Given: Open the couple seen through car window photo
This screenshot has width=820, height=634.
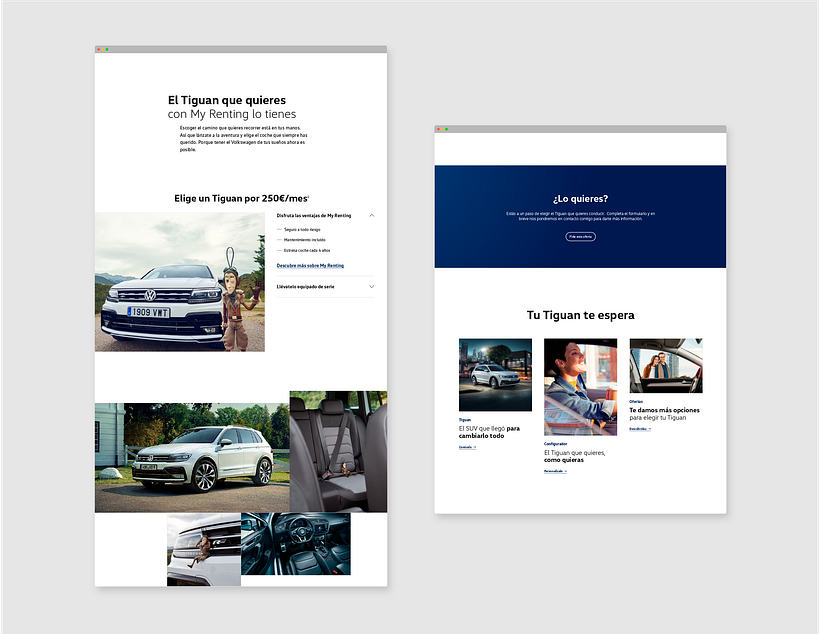Looking at the screenshot, I should click(x=666, y=366).
